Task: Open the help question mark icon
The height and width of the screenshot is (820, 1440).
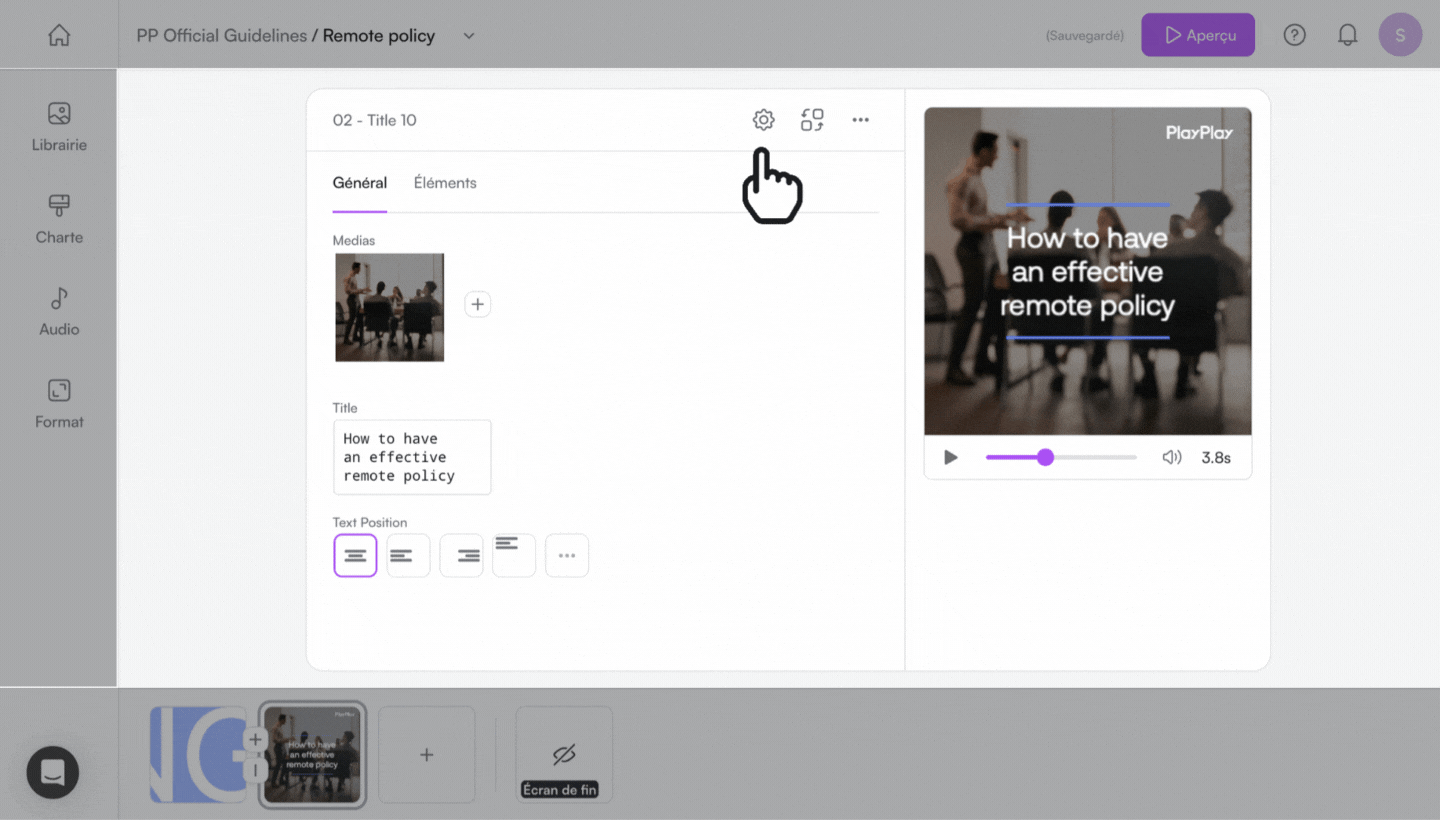Action: click(1294, 36)
